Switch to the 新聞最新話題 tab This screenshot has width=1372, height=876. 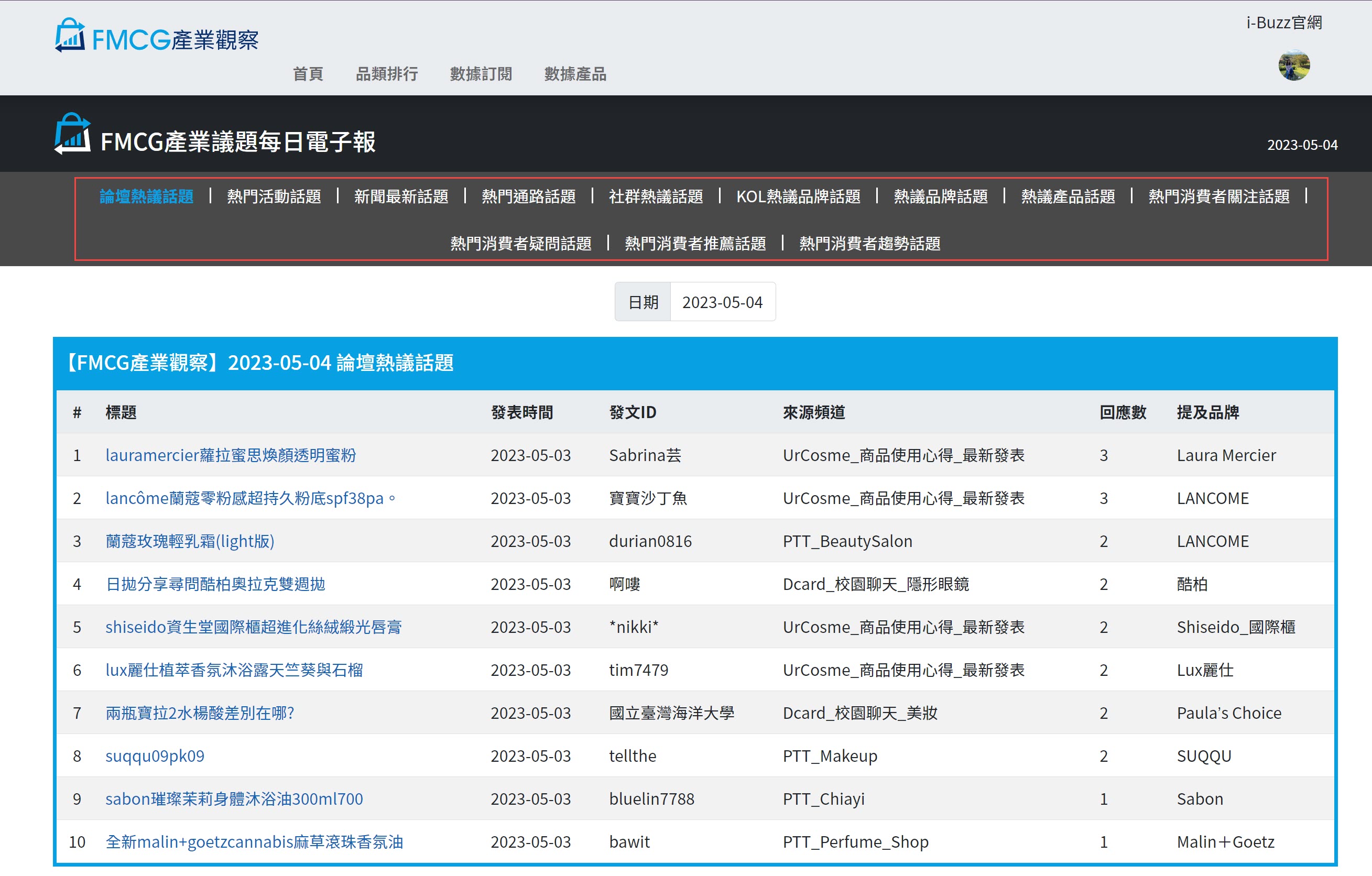tap(401, 196)
